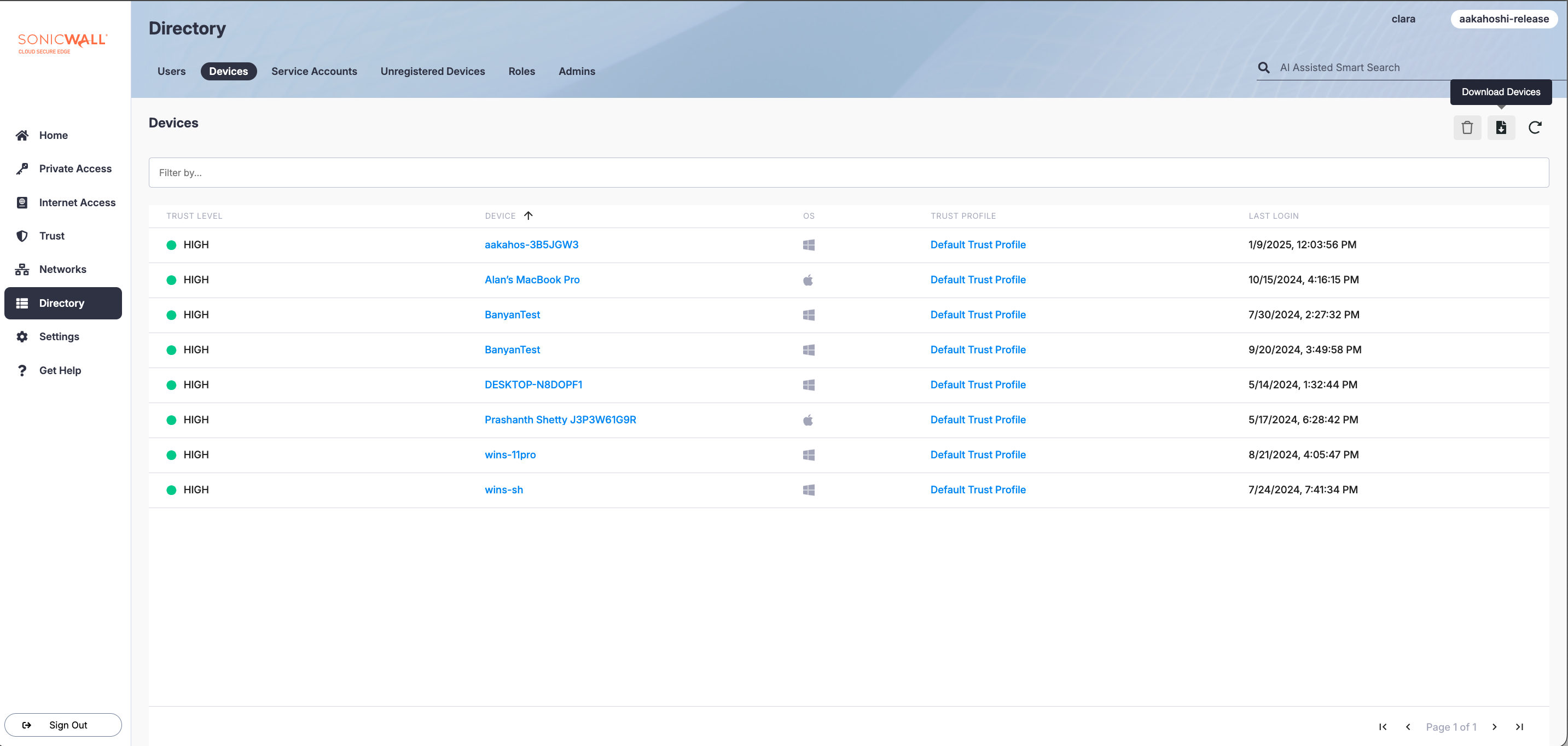Viewport: 1568px width, 746px height.
Task: Open the Trust shield section
Action: pyautogui.click(x=52, y=236)
